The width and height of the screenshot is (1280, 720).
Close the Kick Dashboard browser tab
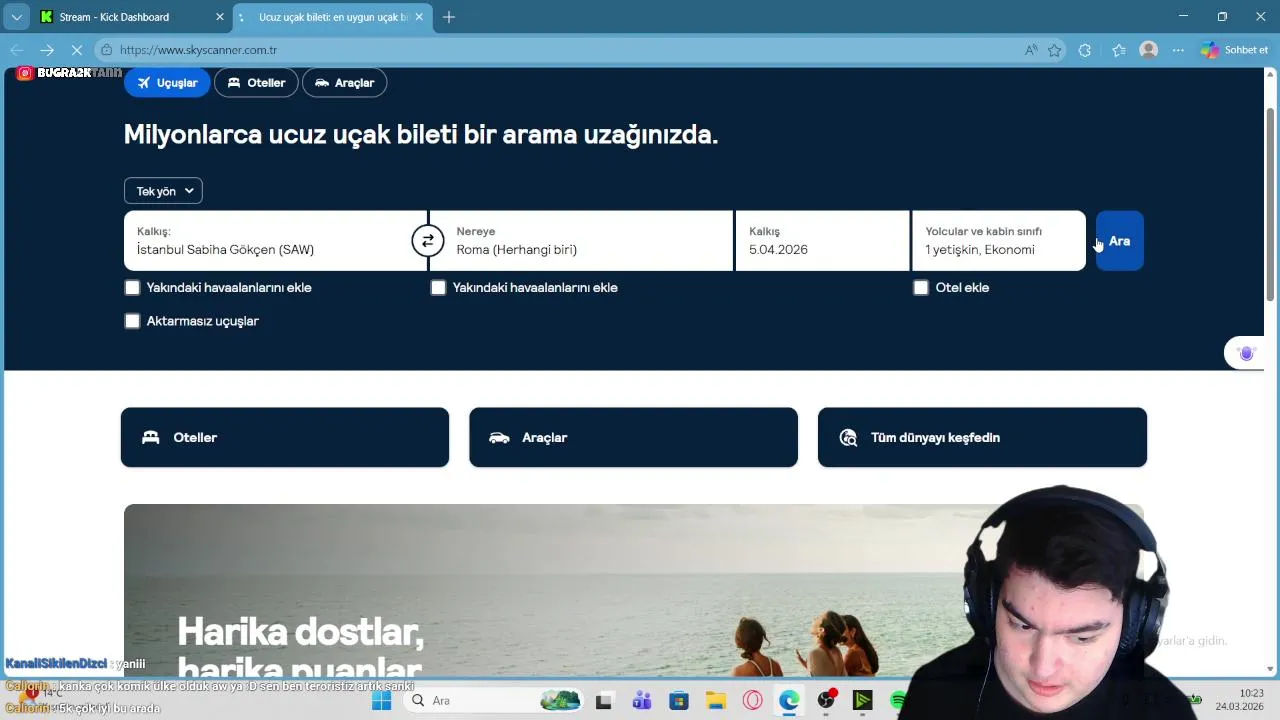[220, 17]
